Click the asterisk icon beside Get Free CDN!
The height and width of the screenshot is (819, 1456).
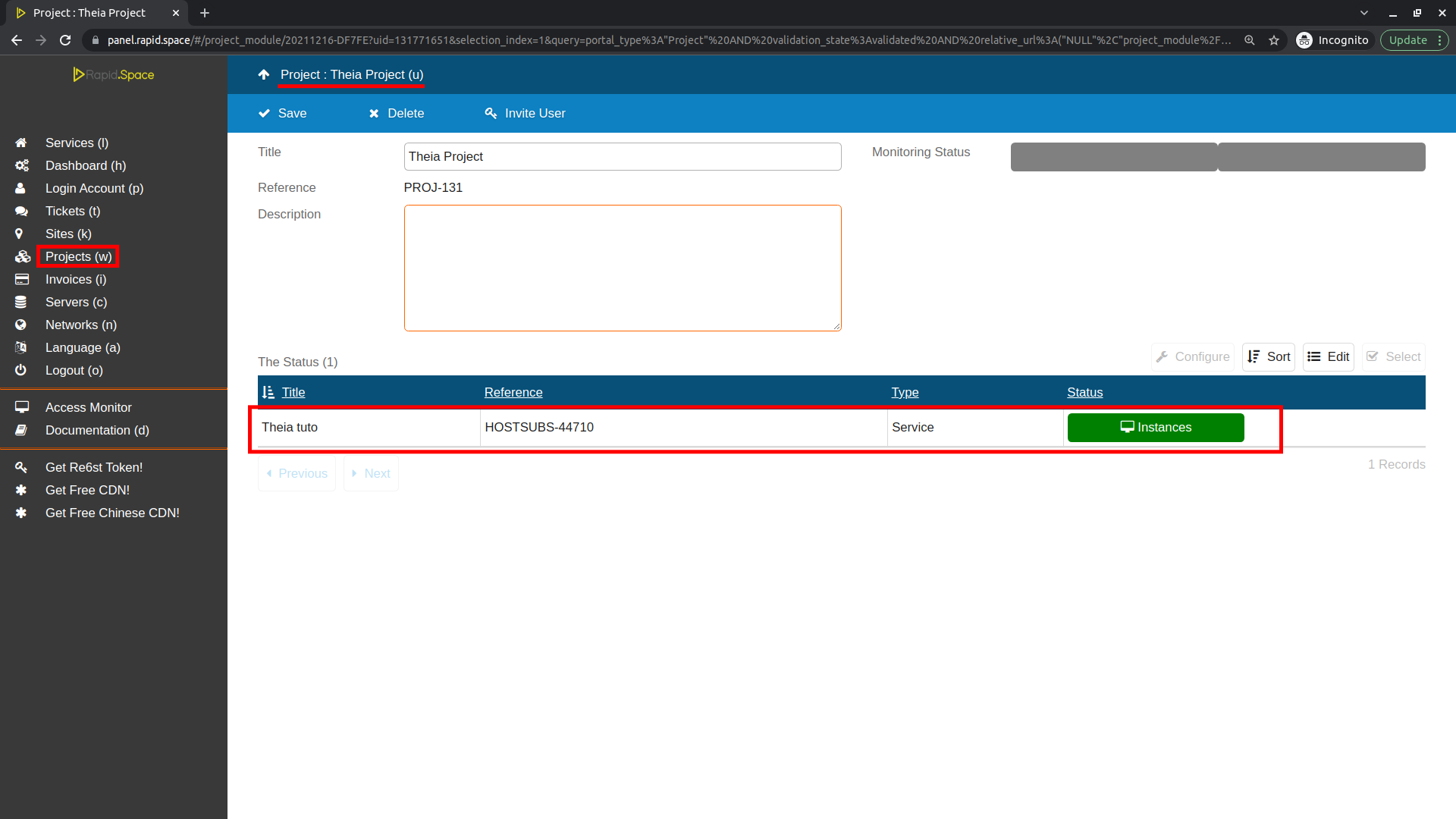20,490
